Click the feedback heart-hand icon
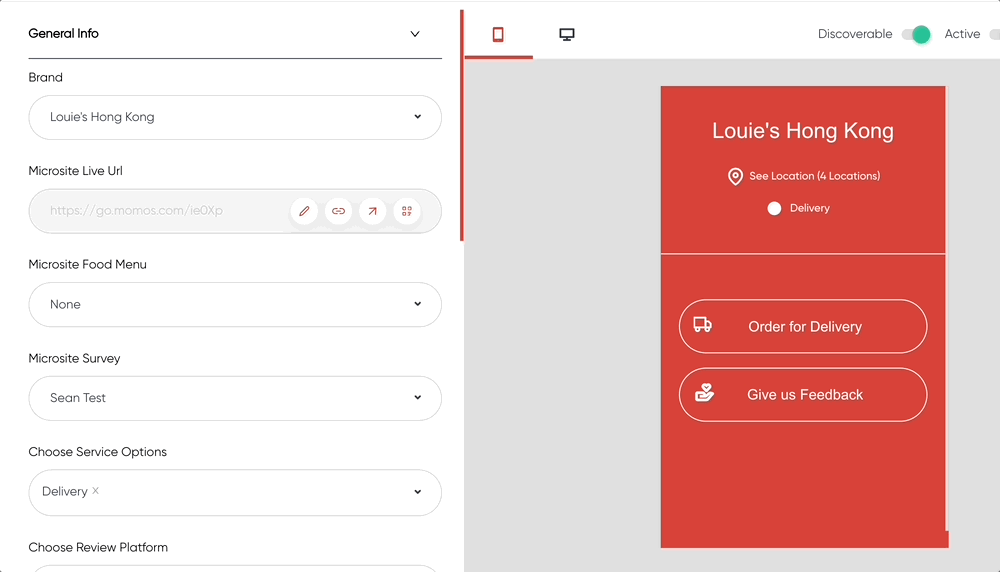 (x=705, y=393)
